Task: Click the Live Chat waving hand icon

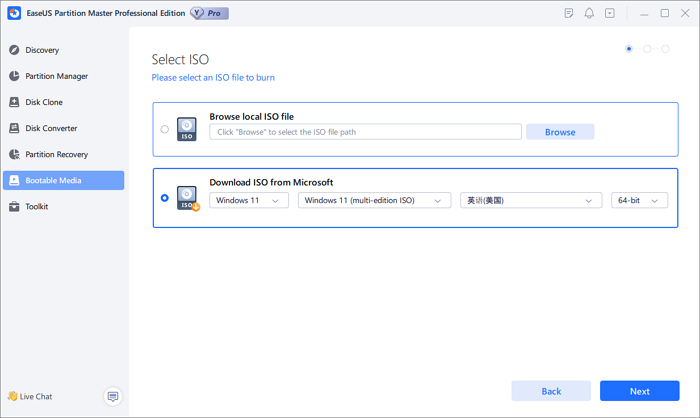Action: coord(12,396)
